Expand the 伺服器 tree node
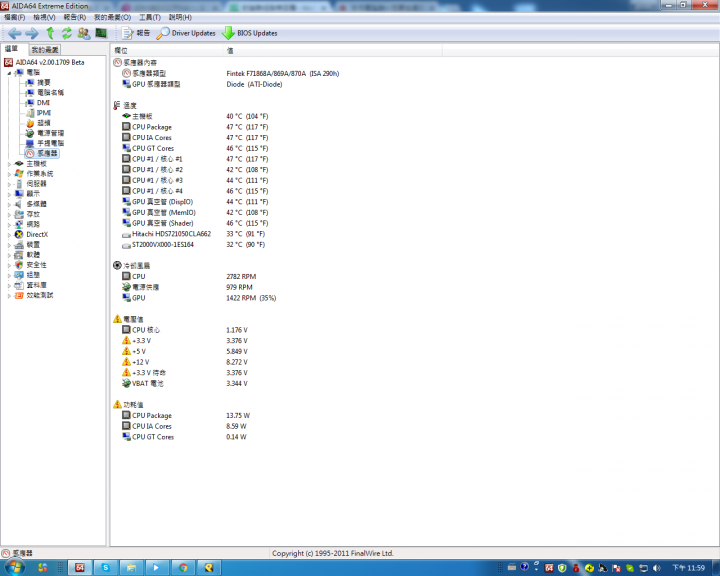This screenshot has height=576, width=720. 9,184
